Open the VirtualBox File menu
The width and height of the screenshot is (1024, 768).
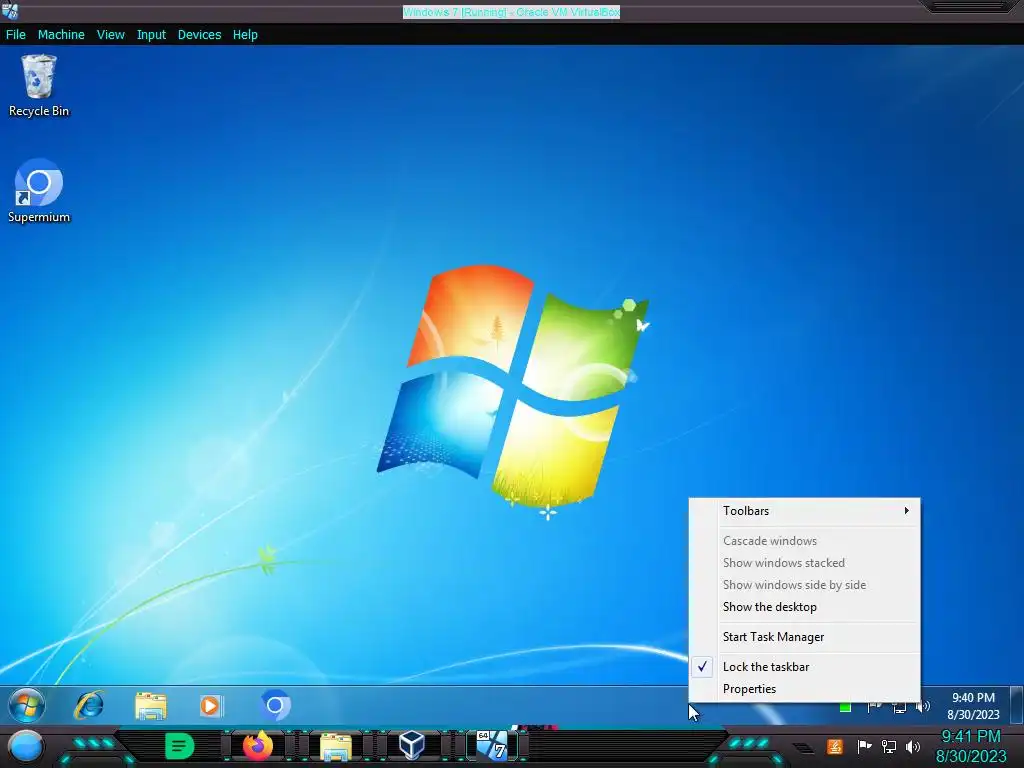[x=16, y=35]
